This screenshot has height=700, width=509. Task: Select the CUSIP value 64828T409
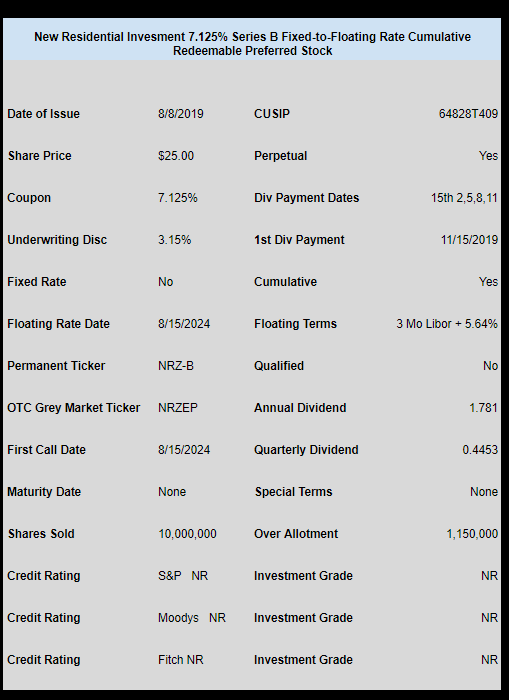[x=468, y=114]
